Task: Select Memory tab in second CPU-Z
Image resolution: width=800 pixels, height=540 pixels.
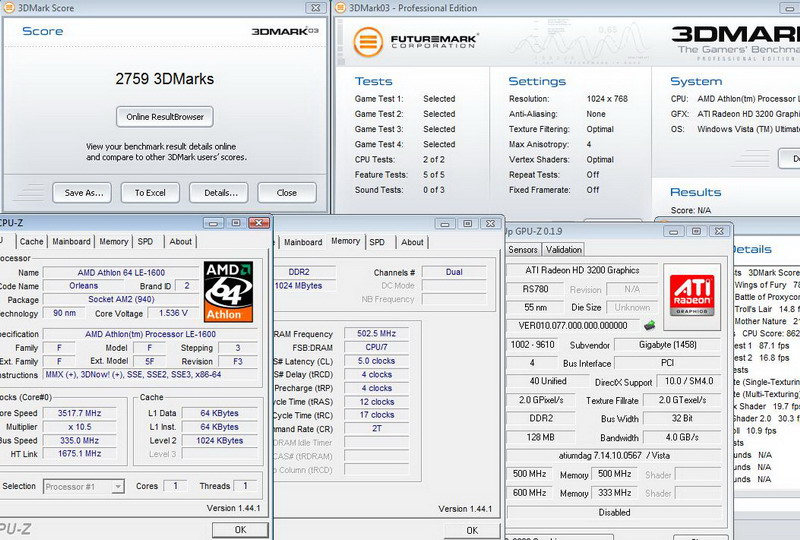Action: [x=345, y=241]
